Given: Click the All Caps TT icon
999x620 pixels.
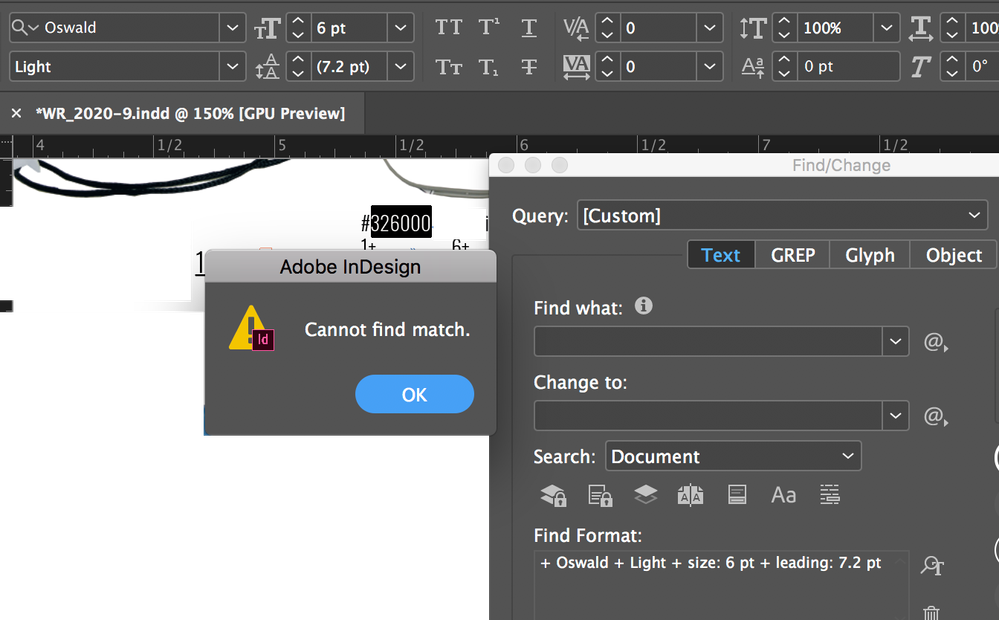Looking at the screenshot, I should tap(449, 28).
